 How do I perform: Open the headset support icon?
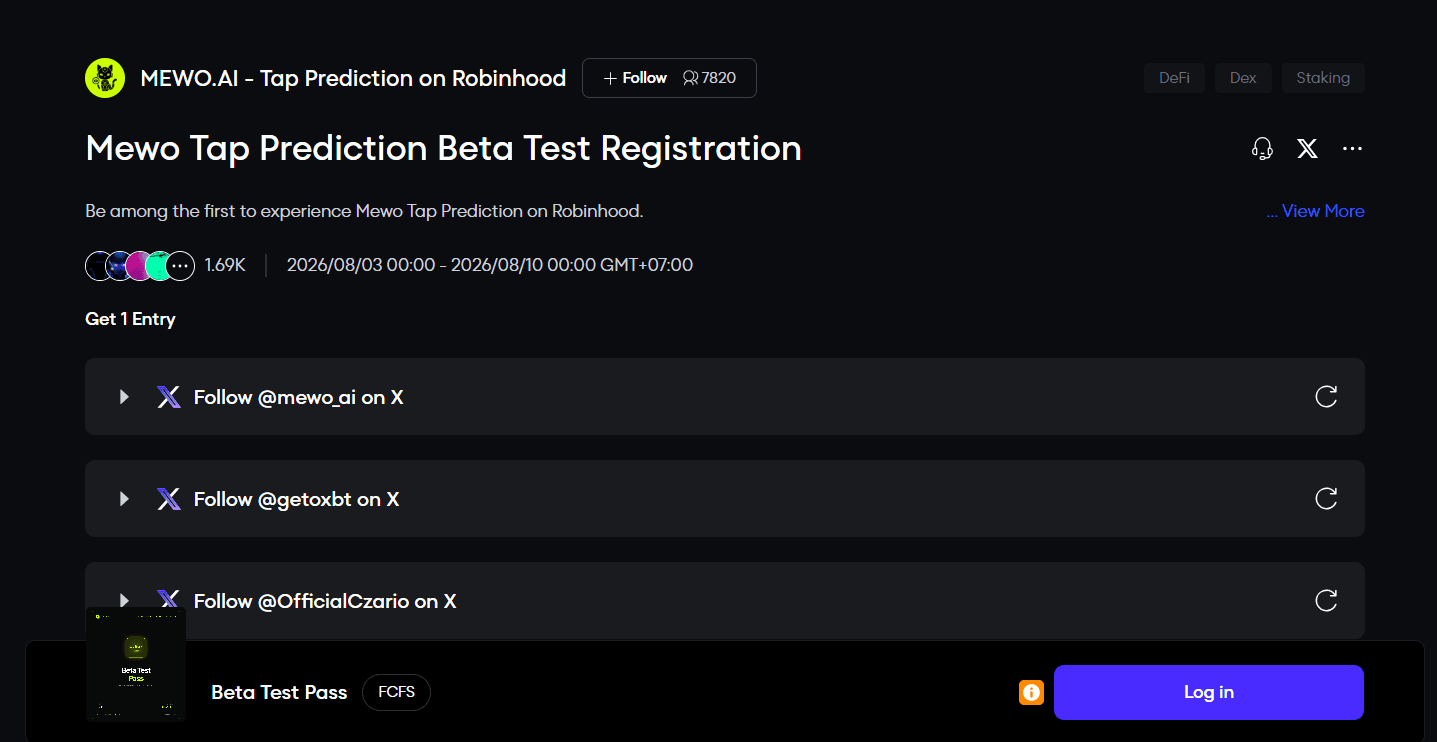tap(1262, 149)
